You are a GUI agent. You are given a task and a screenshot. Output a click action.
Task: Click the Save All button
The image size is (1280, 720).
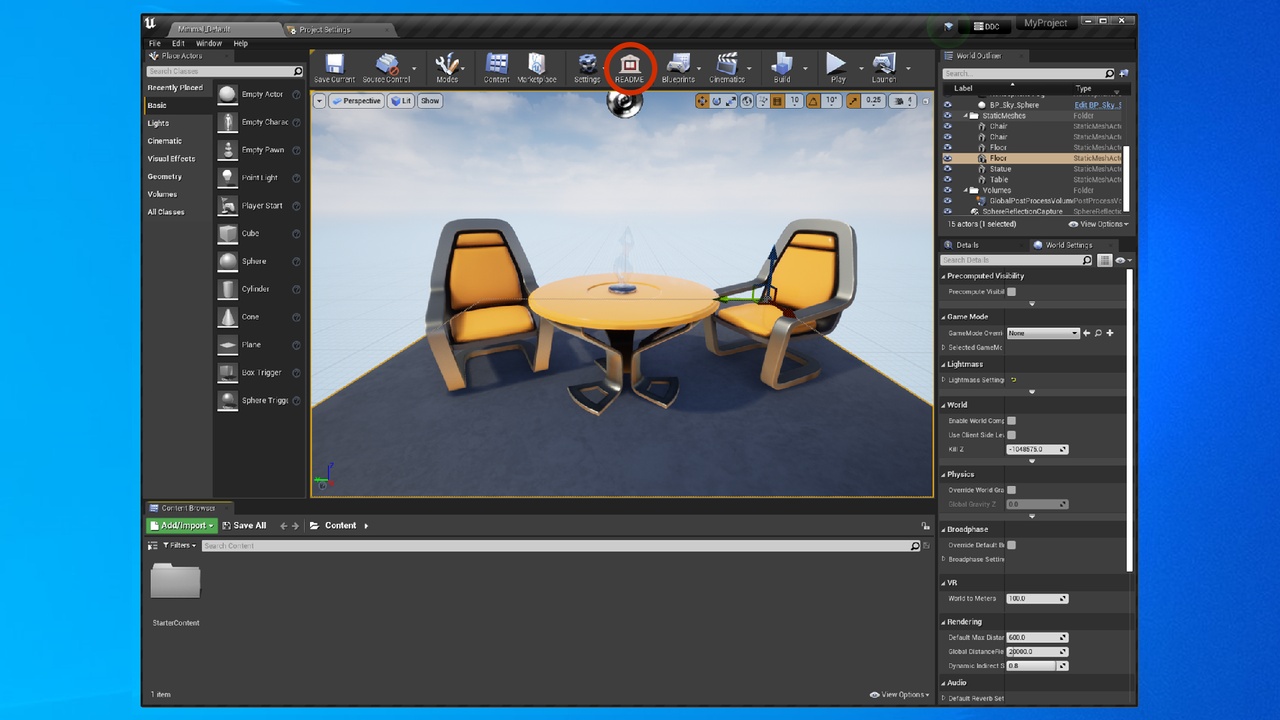click(x=244, y=525)
